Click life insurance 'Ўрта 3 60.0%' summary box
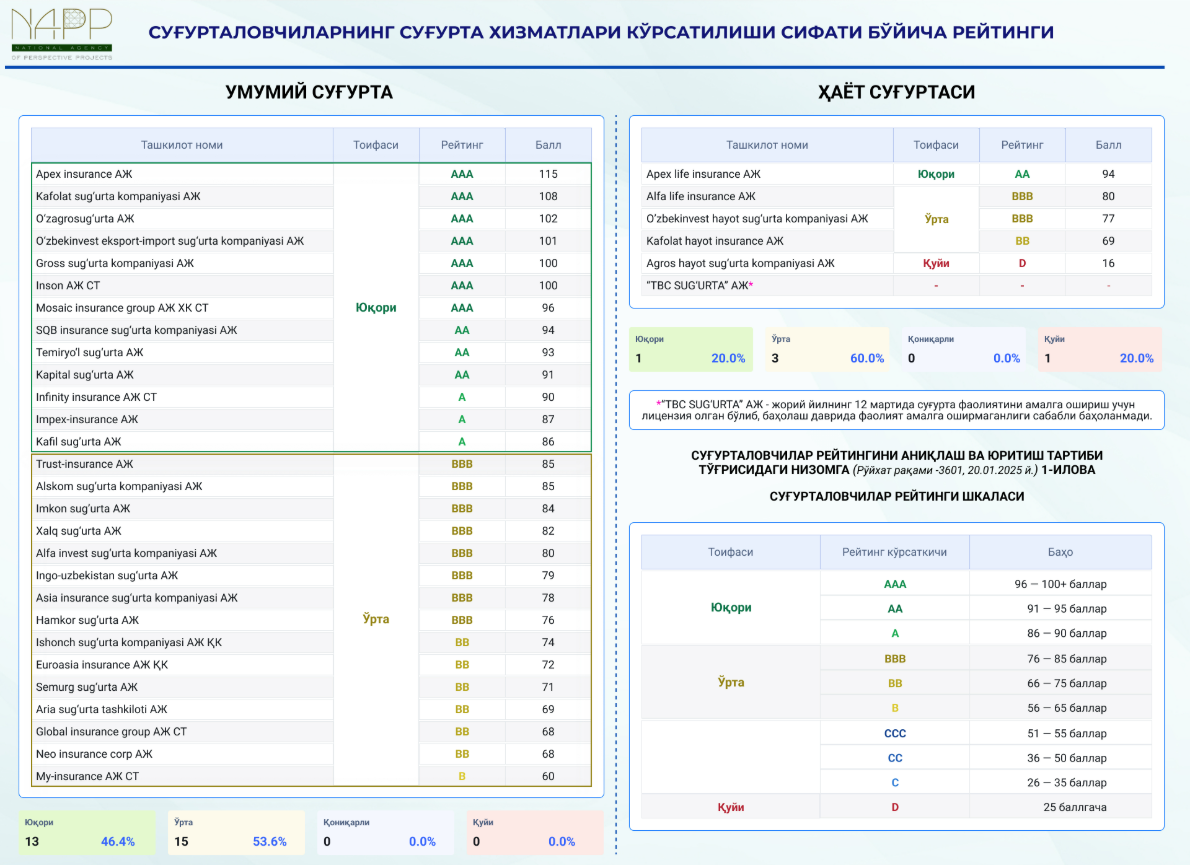 coord(827,349)
